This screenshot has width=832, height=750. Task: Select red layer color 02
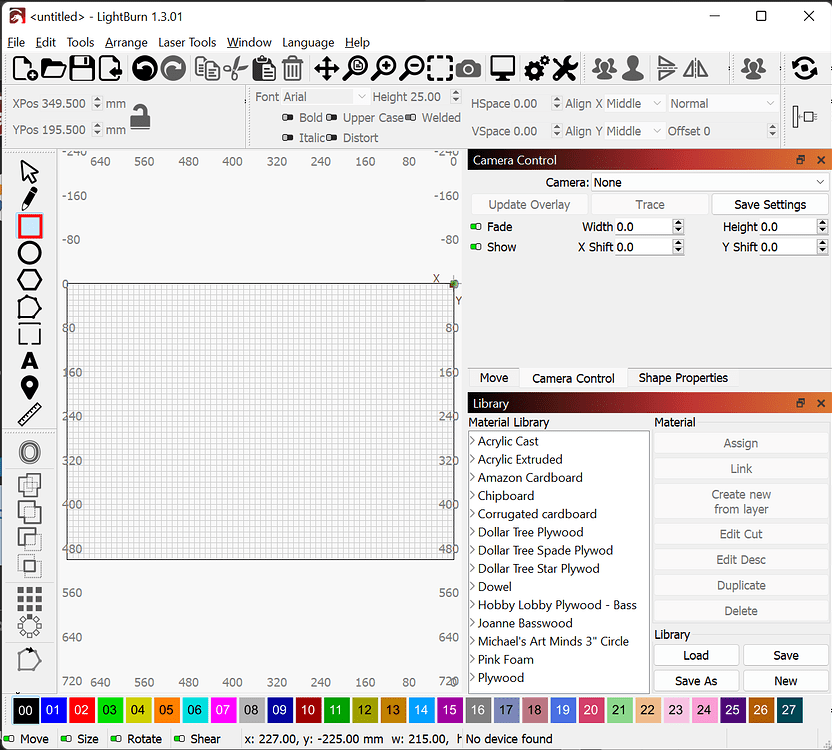(x=81, y=710)
